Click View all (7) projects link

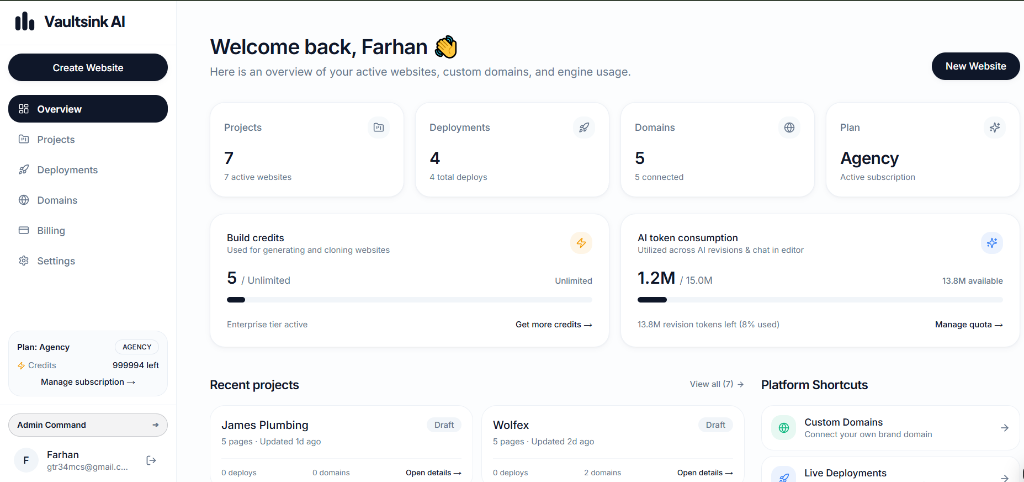coord(716,384)
